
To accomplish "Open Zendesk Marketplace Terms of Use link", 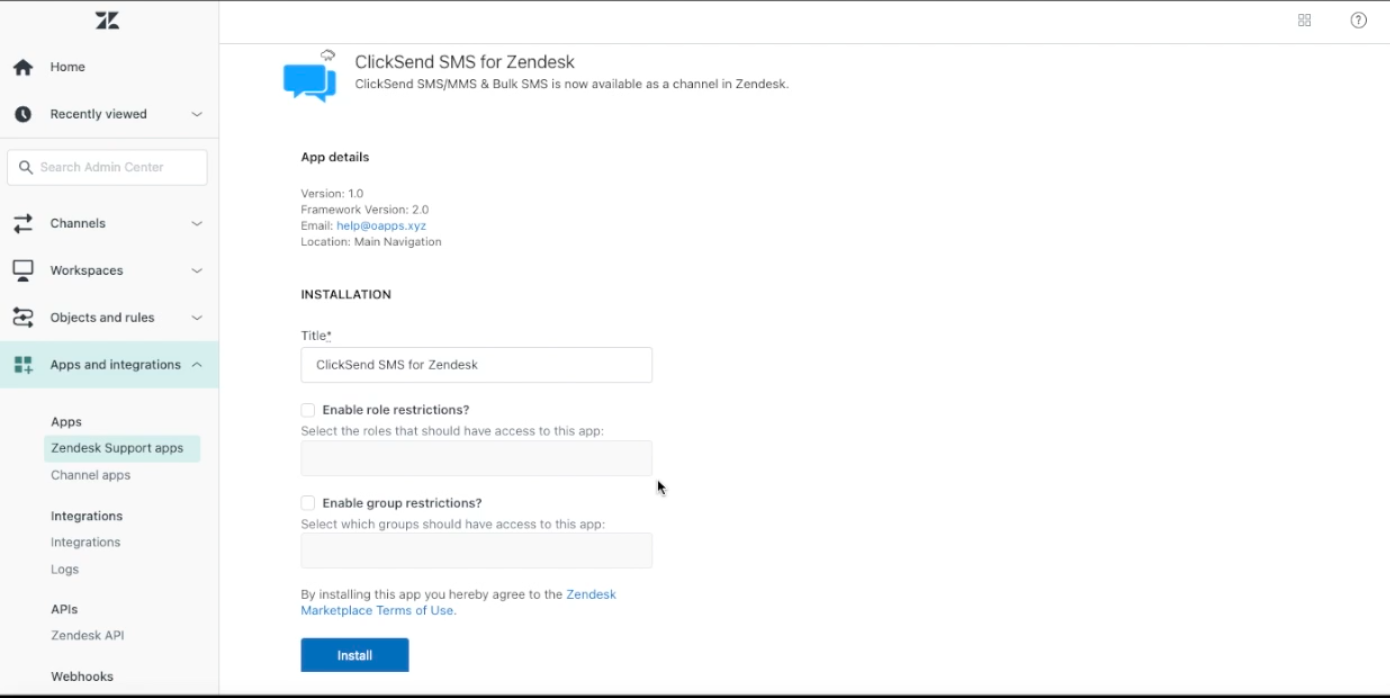I will (x=458, y=602).
